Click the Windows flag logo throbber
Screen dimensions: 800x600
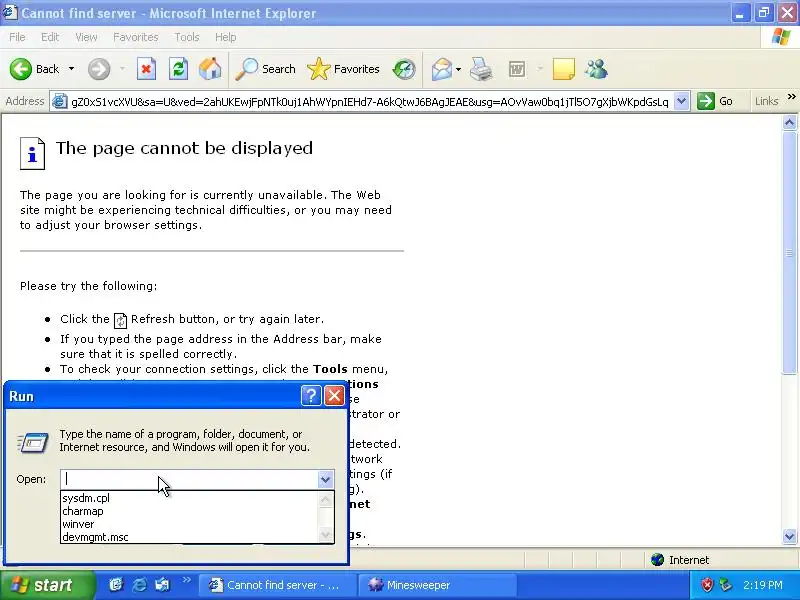(780, 37)
